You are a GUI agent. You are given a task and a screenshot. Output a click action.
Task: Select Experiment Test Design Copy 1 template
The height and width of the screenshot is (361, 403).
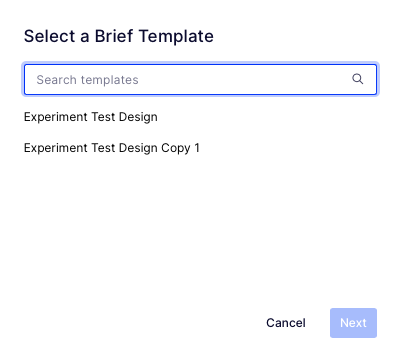pyautogui.click(x=112, y=148)
